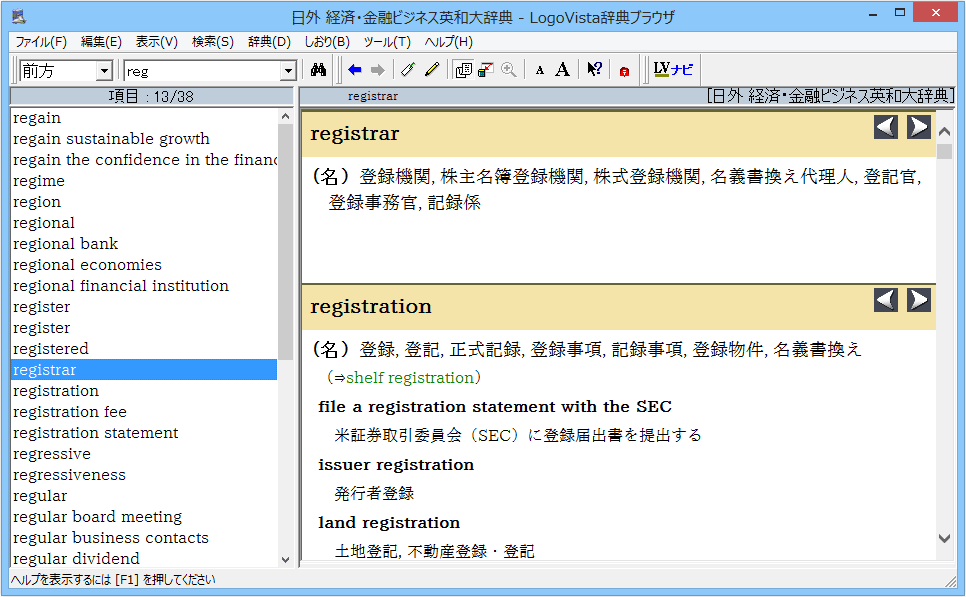Image resolution: width=966 pixels, height=597 pixels.
Task: Click the context help pointer icon
Action: coord(594,70)
